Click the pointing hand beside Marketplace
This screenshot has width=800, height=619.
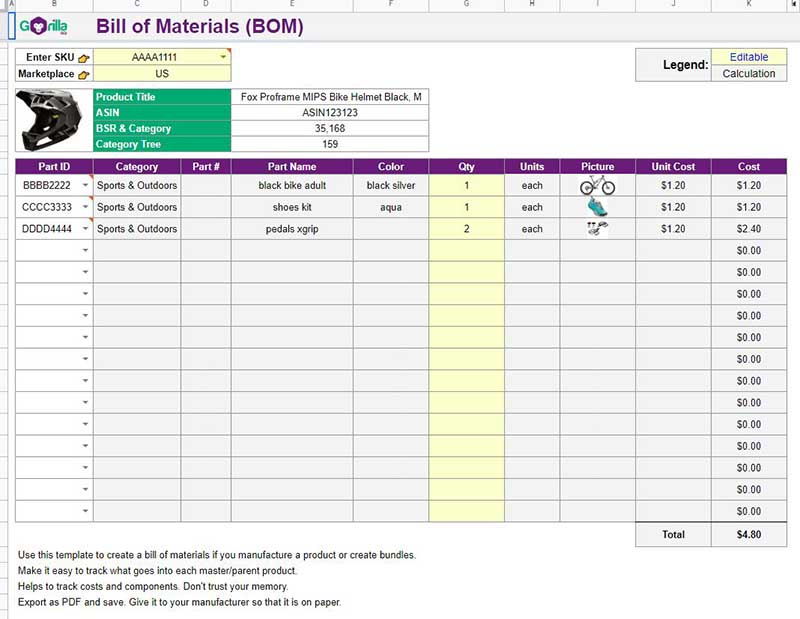[x=84, y=75]
